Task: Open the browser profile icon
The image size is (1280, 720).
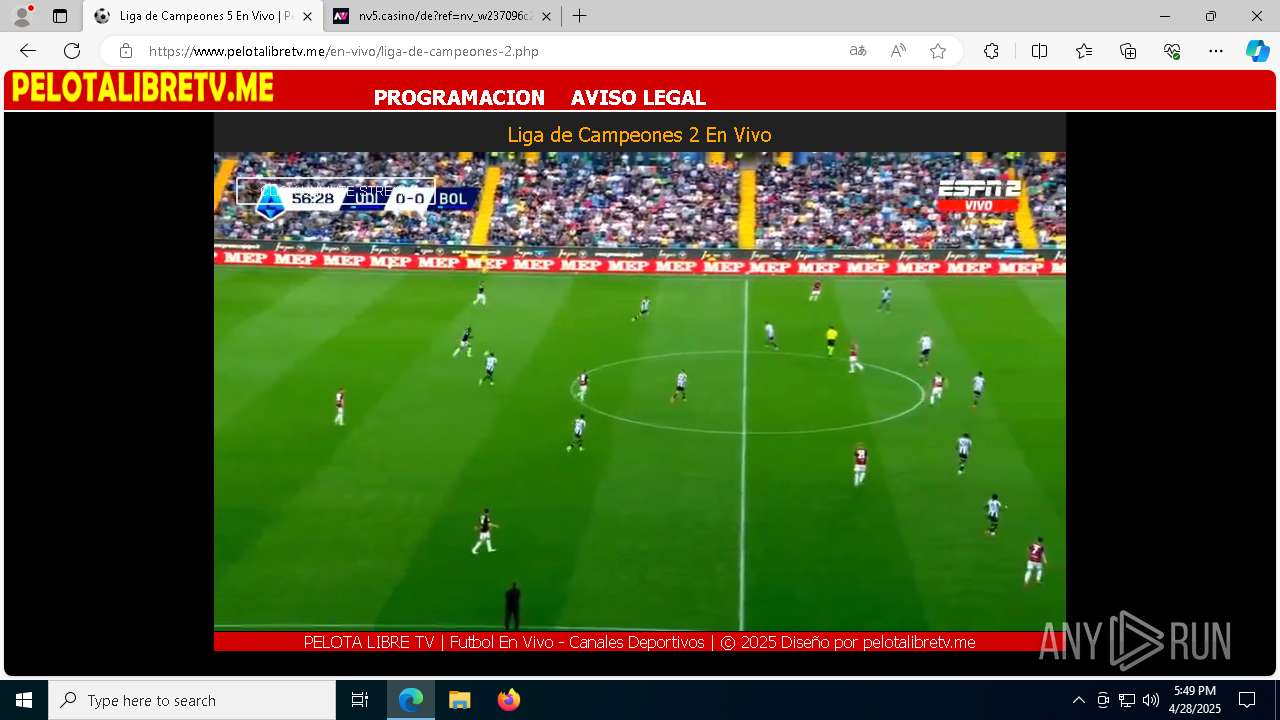Action: 21,16
